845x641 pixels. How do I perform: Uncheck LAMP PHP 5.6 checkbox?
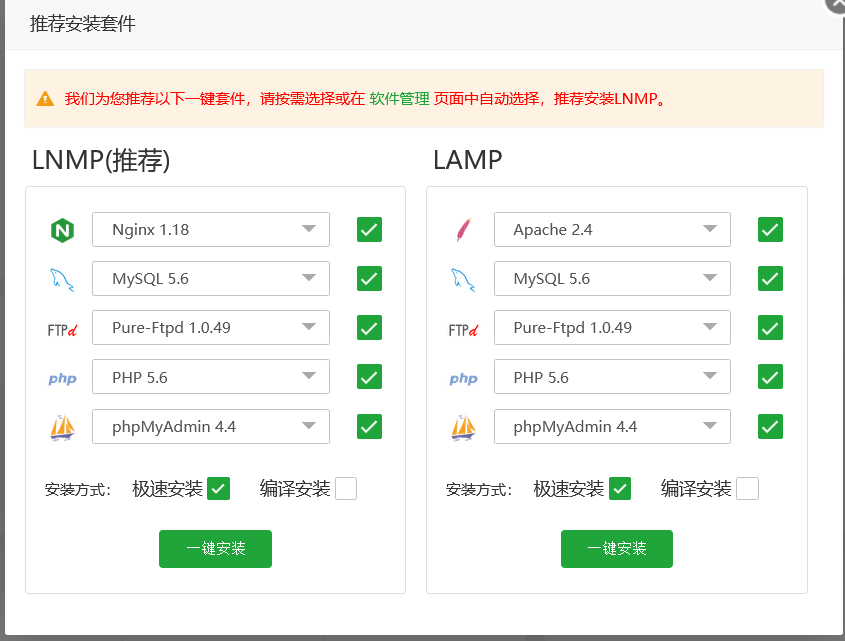(x=770, y=377)
